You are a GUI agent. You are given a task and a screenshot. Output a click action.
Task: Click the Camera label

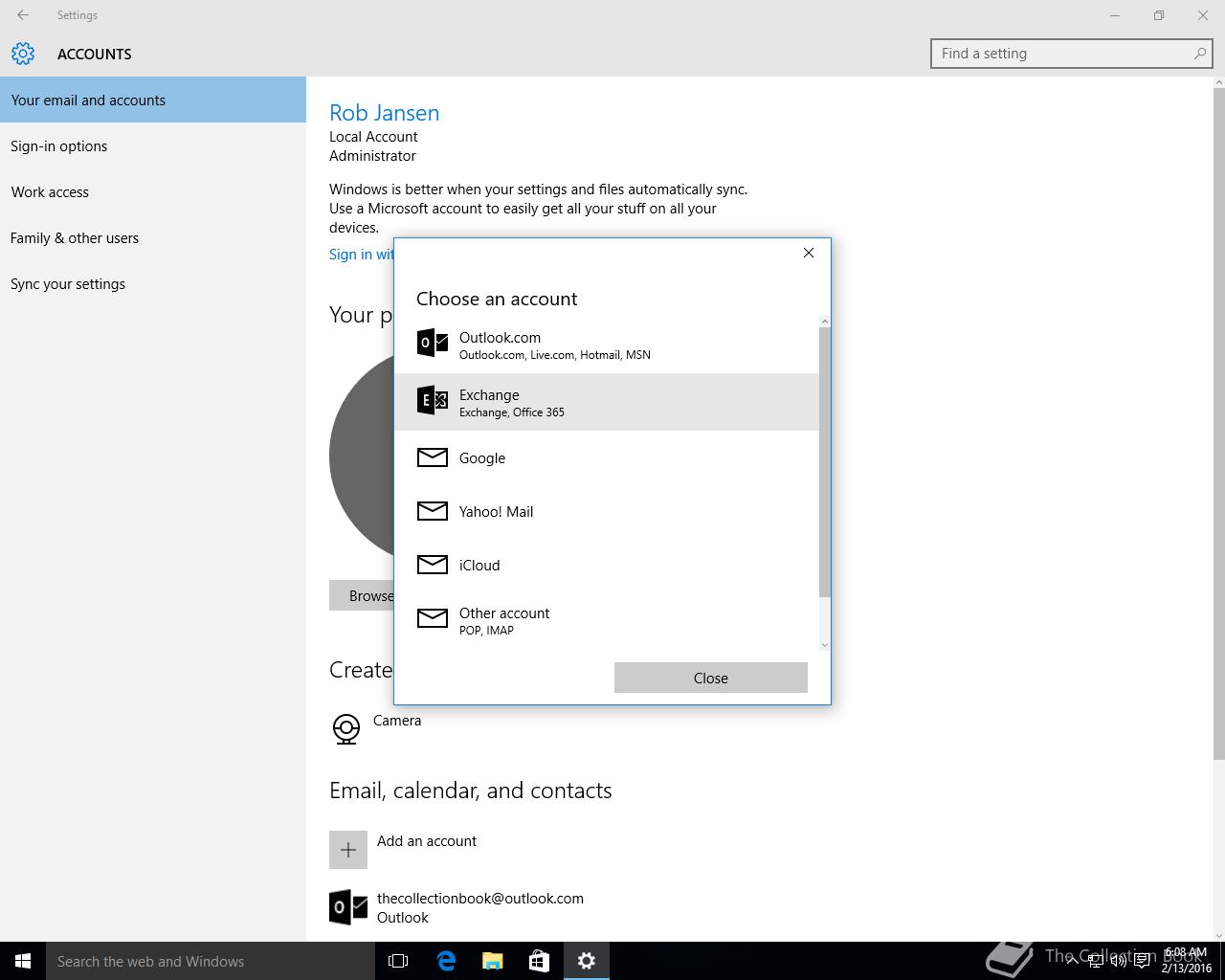point(397,720)
